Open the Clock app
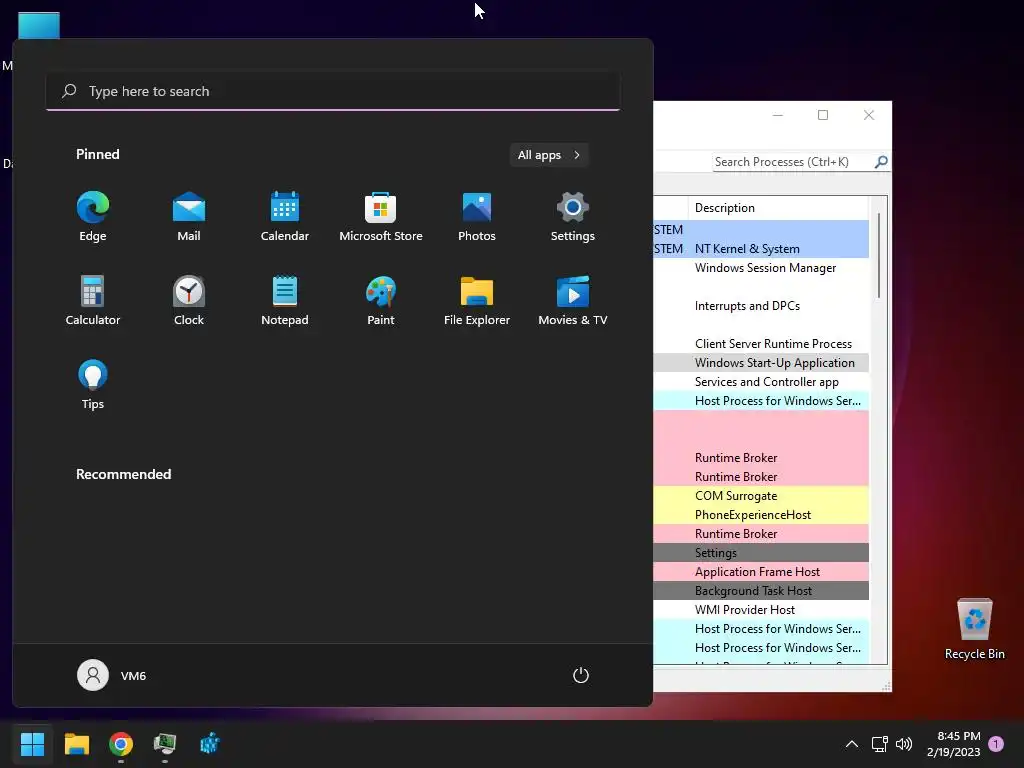The width and height of the screenshot is (1024, 768). click(x=189, y=300)
